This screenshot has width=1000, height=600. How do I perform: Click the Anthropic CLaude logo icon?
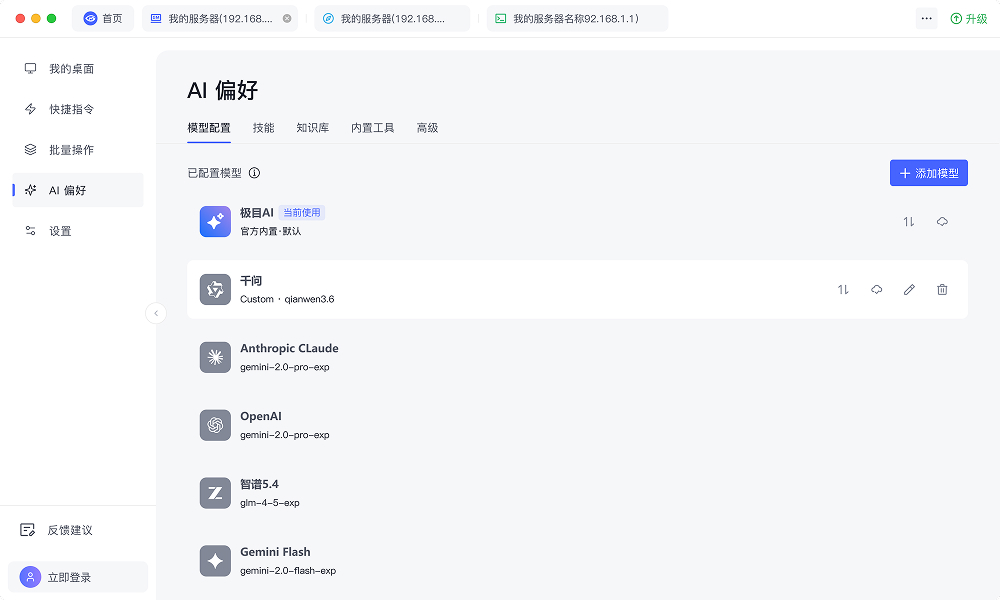coord(215,357)
